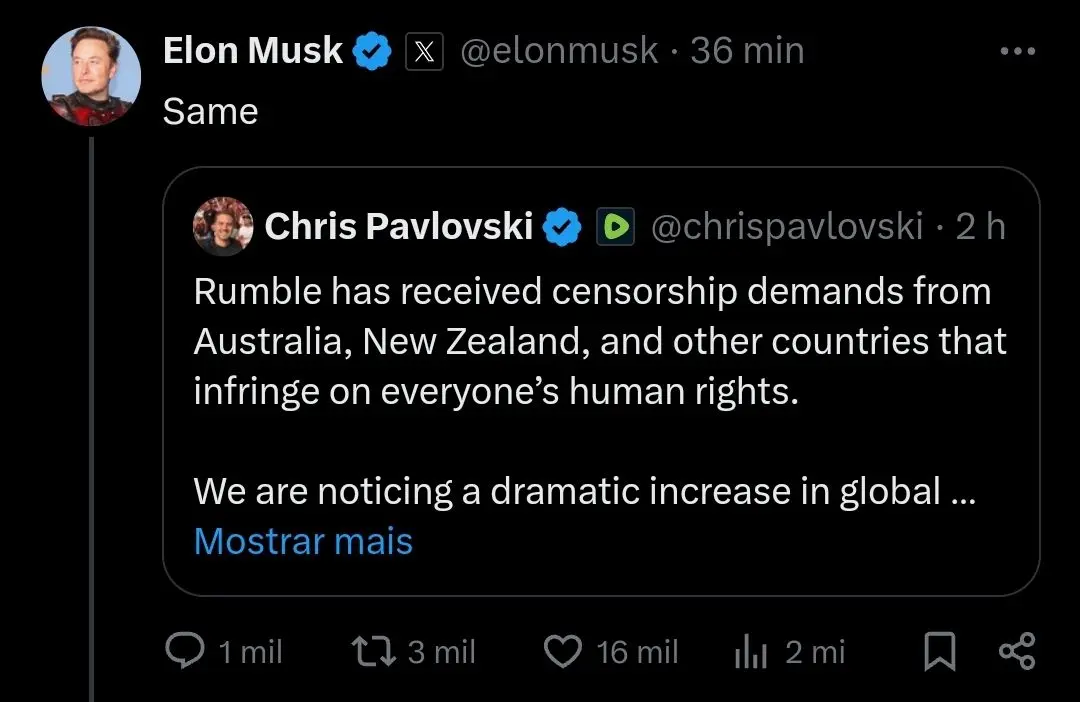This screenshot has height=702, width=1080.
Task: Open the share icon
Action: tap(1018, 652)
